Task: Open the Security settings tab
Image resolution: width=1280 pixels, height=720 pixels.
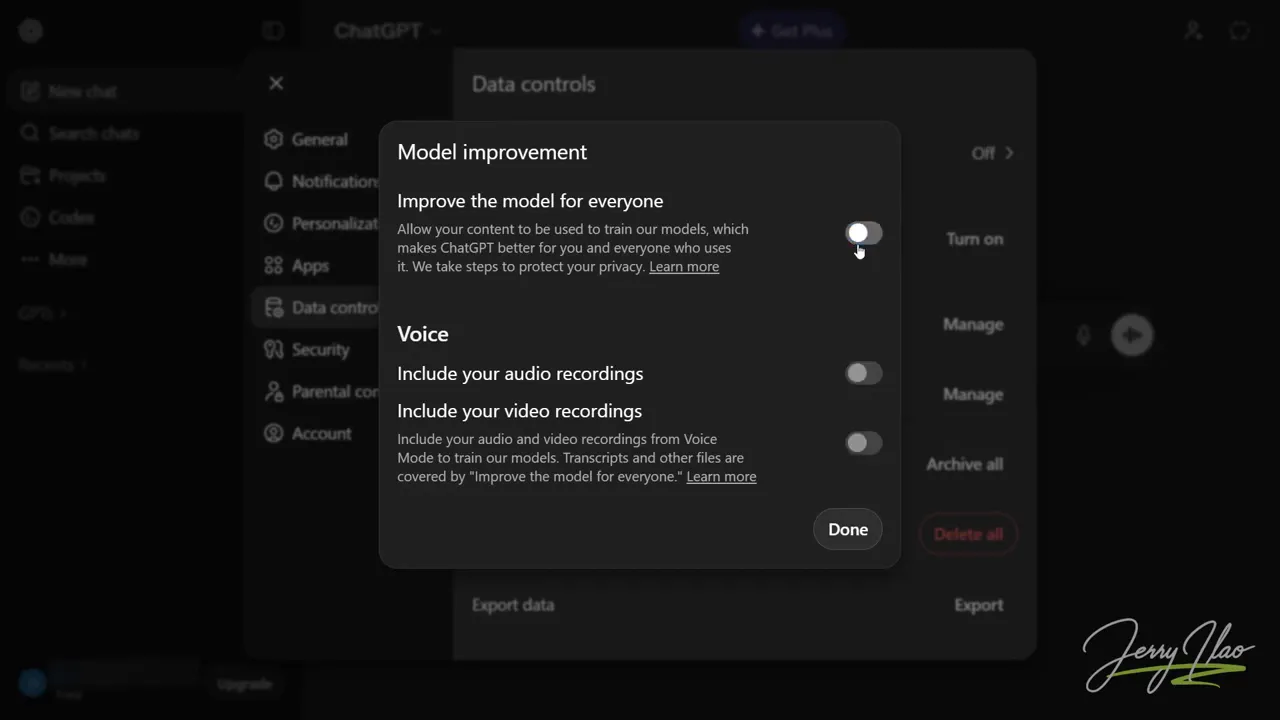Action: [316, 349]
